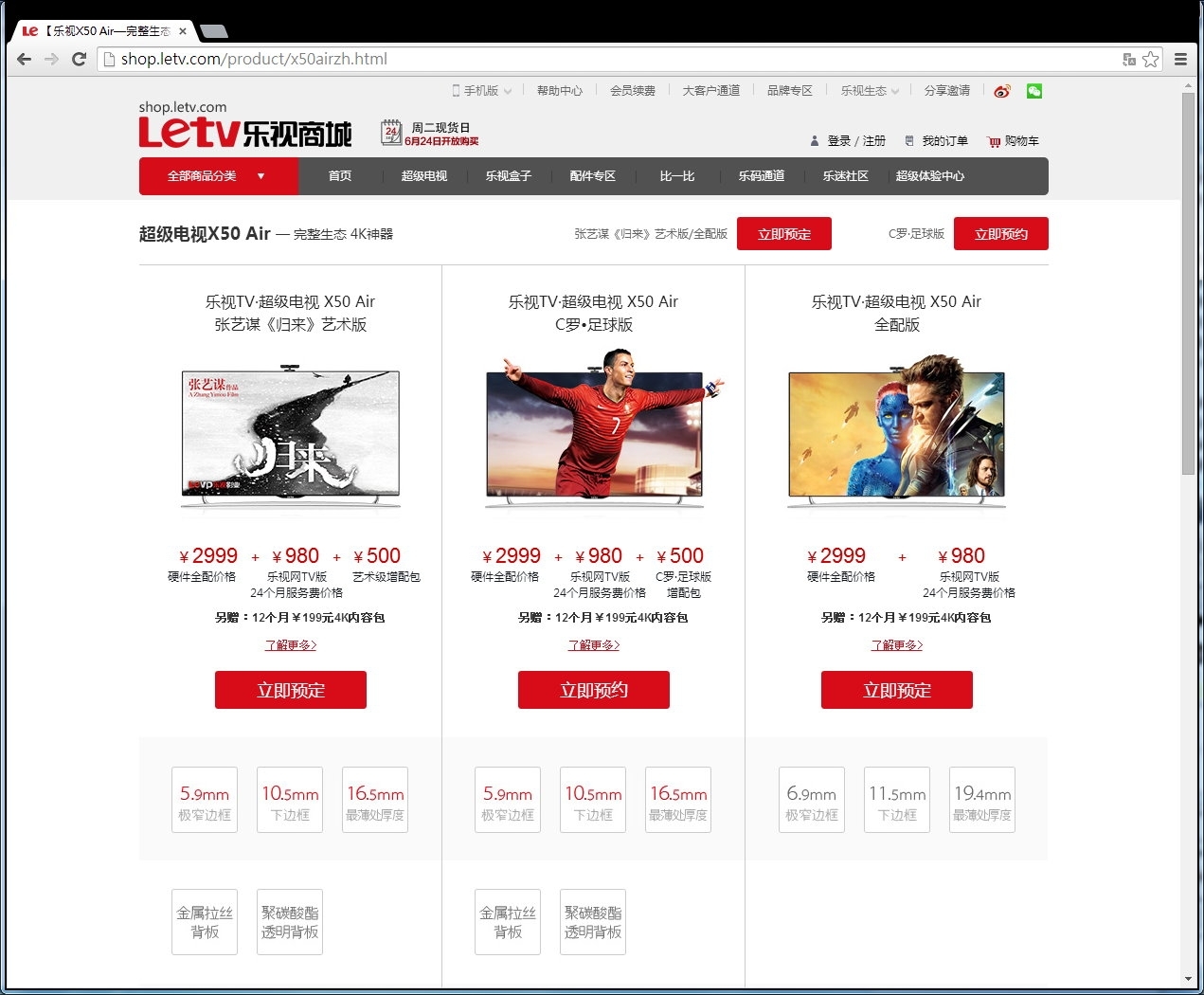
Task: Expand 全部商品分类 category menu
Action: click(219, 176)
